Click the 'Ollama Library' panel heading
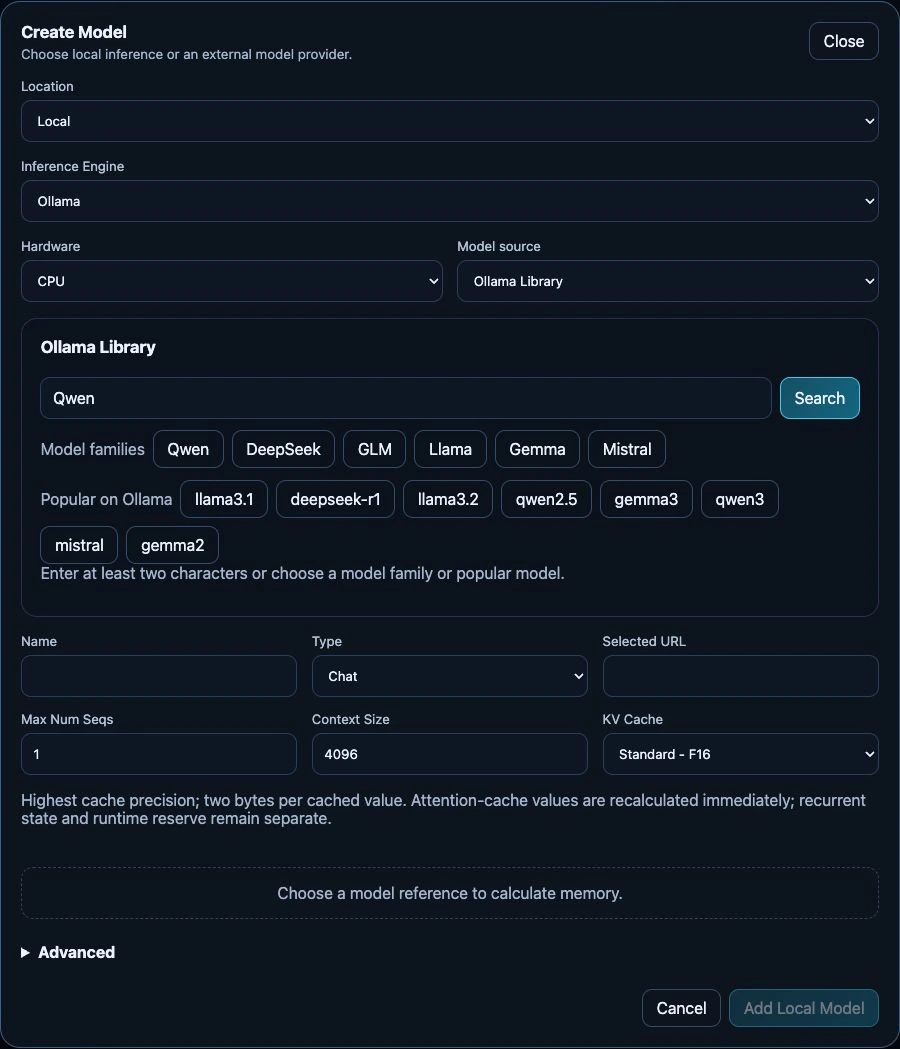Viewport: 900px width, 1049px height. tap(98, 347)
